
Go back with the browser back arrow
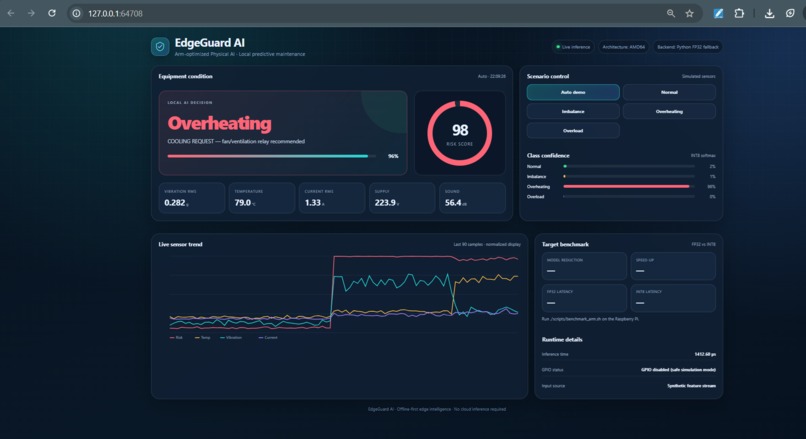click(11, 13)
